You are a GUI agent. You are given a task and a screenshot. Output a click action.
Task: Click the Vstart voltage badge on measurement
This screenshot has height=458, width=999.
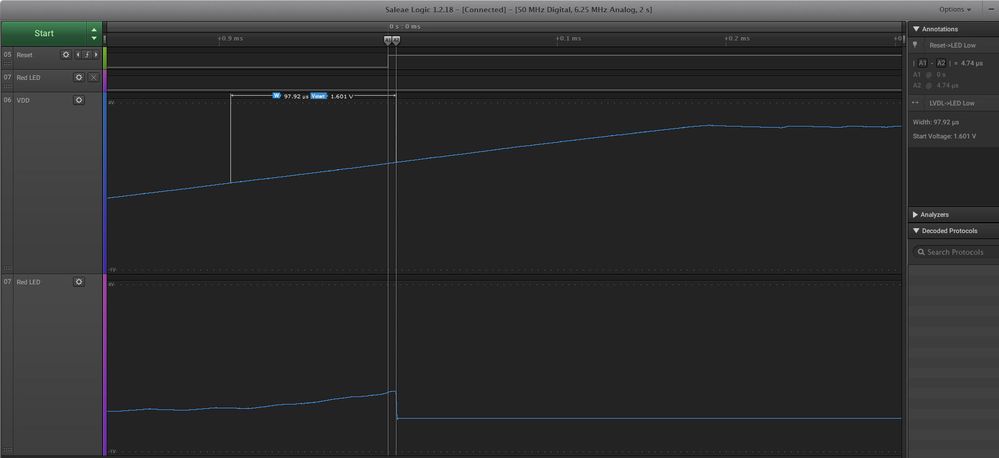tap(319, 96)
